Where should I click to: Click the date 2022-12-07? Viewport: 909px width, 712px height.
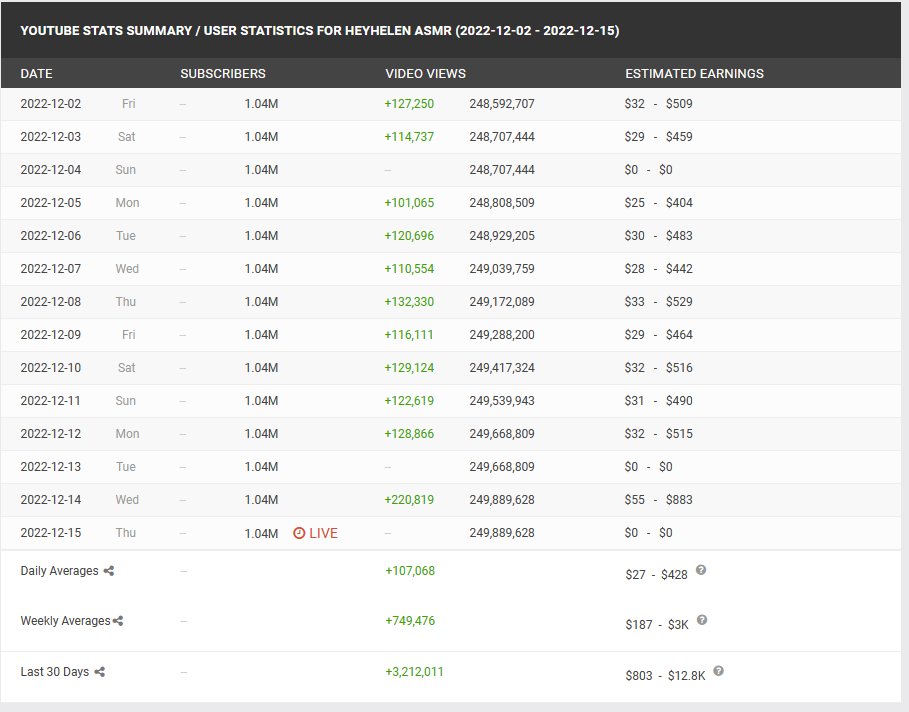point(51,269)
